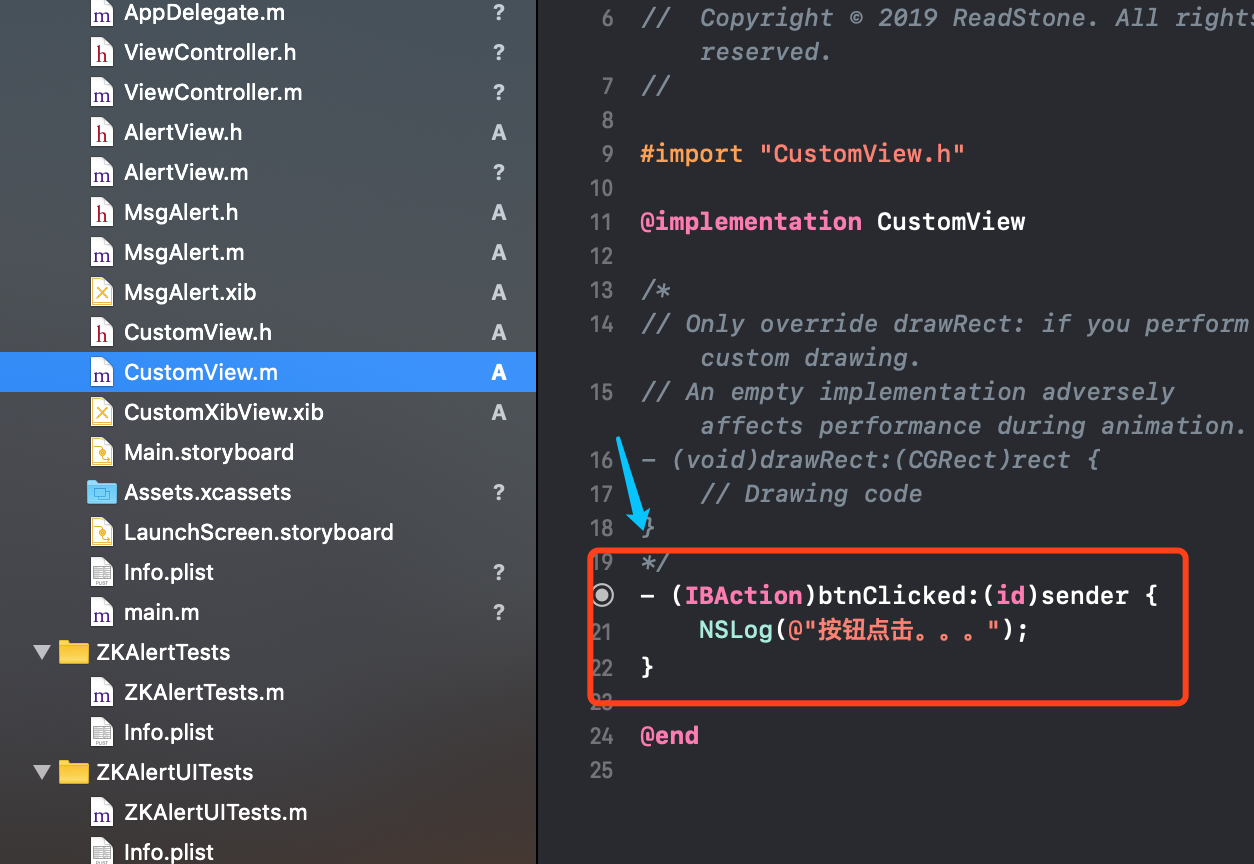Click the @implementation keyword in the editor
This screenshot has width=1254, height=864.
[750, 222]
